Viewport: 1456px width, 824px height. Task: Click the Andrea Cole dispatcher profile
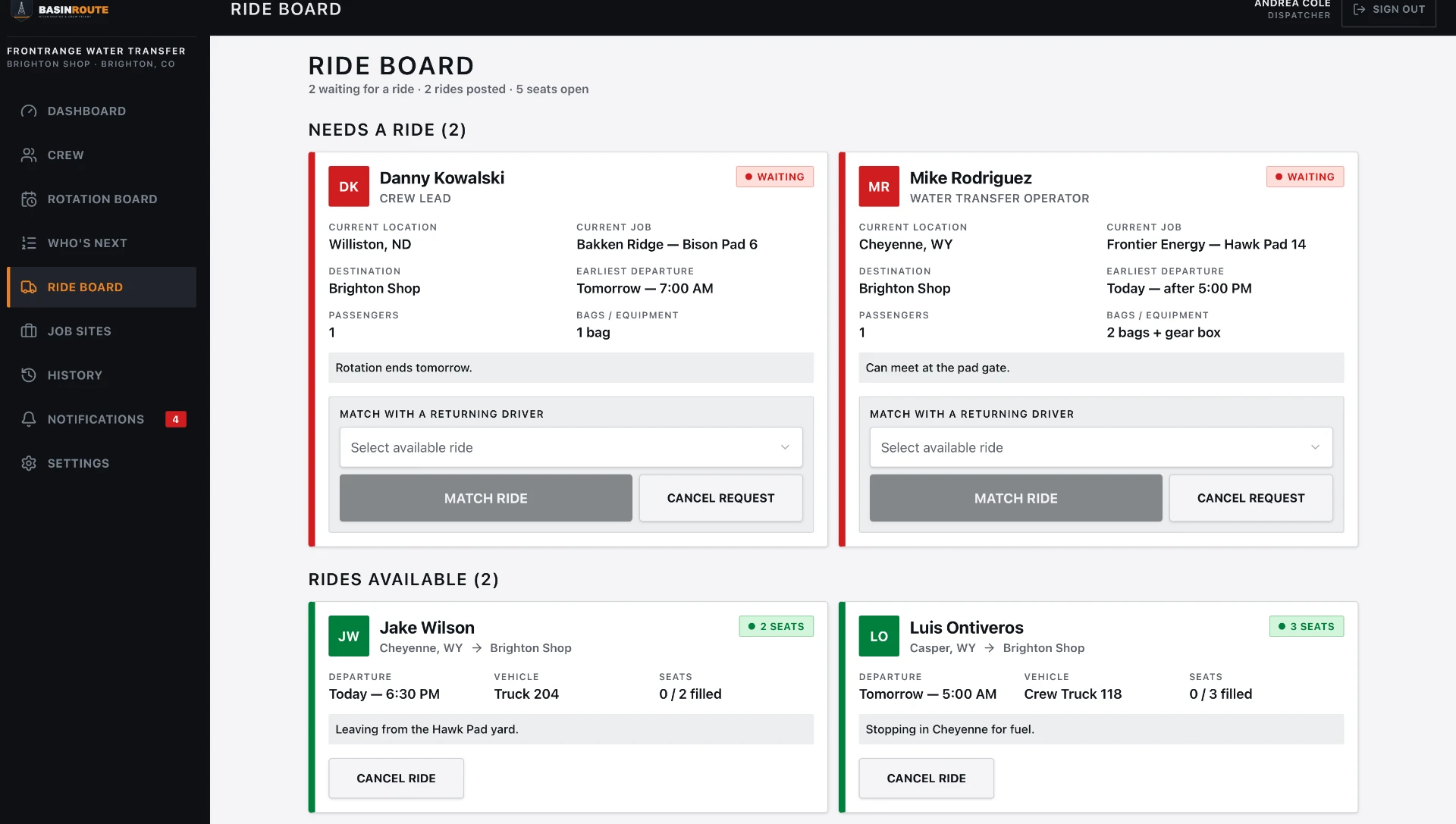tap(1292, 9)
